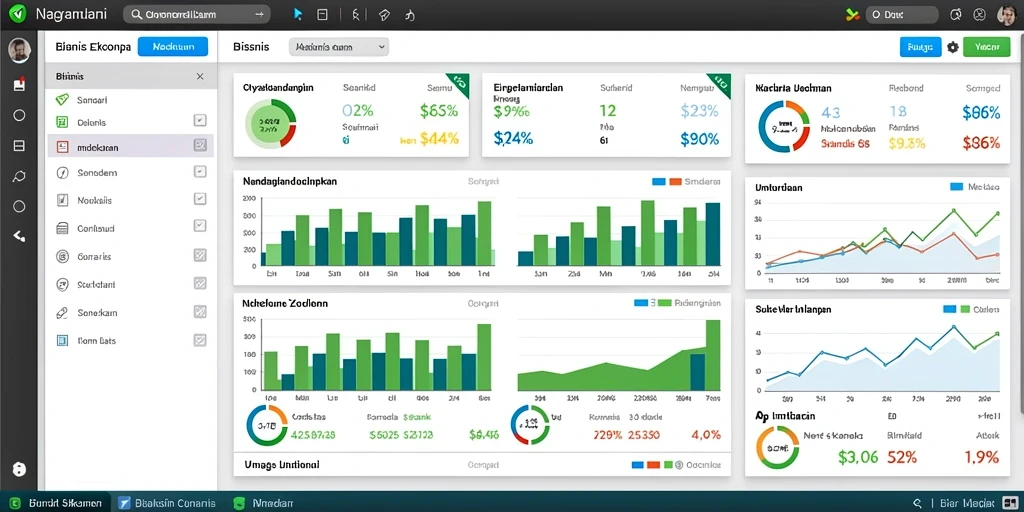The width and height of the screenshot is (1024, 512).
Task: Open user avatar at top right
Action: [x=1006, y=14]
